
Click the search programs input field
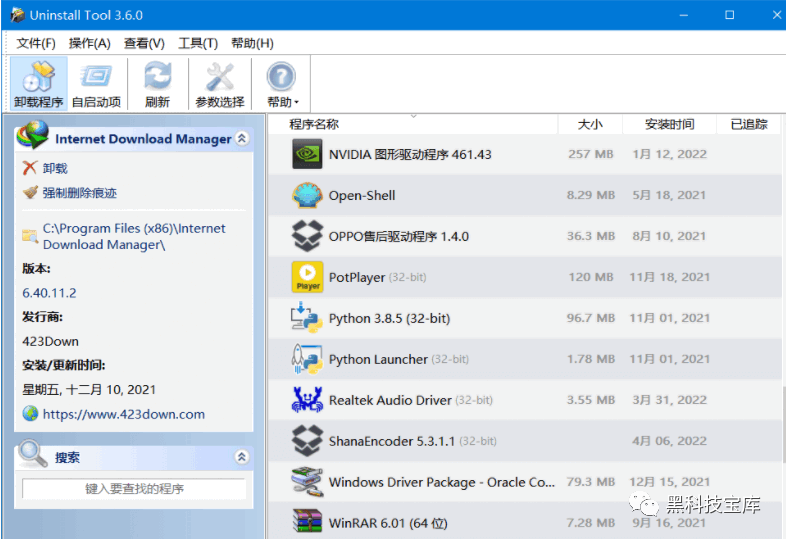click(x=134, y=489)
